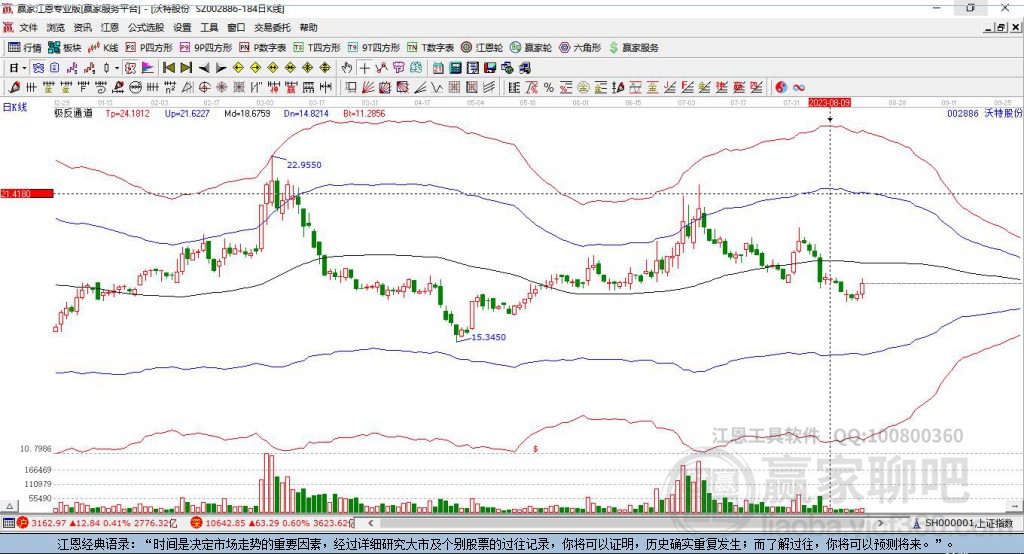The height and width of the screenshot is (554, 1024).
Task: Open the 设置 menu
Action: coord(182,27)
